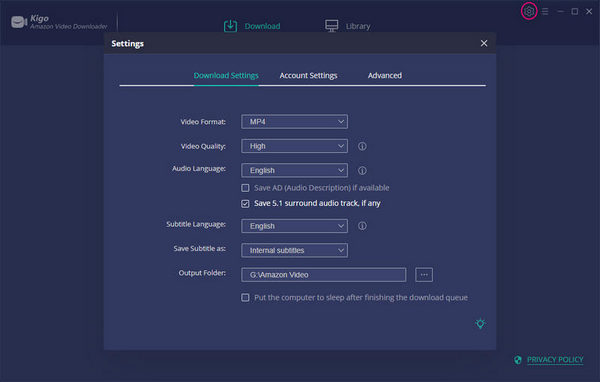The height and width of the screenshot is (382, 600).
Task: Enable put computer to sleep checkbox
Action: pos(245,297)
